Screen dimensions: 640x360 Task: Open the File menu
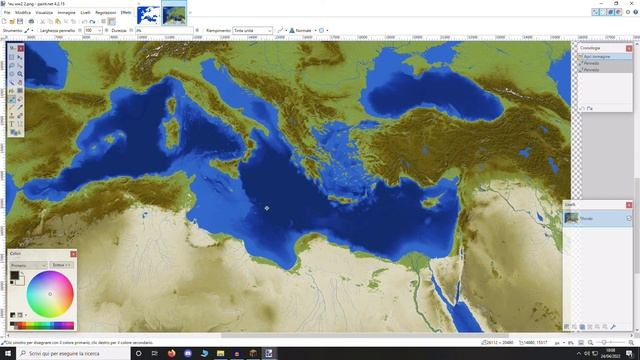7,13
